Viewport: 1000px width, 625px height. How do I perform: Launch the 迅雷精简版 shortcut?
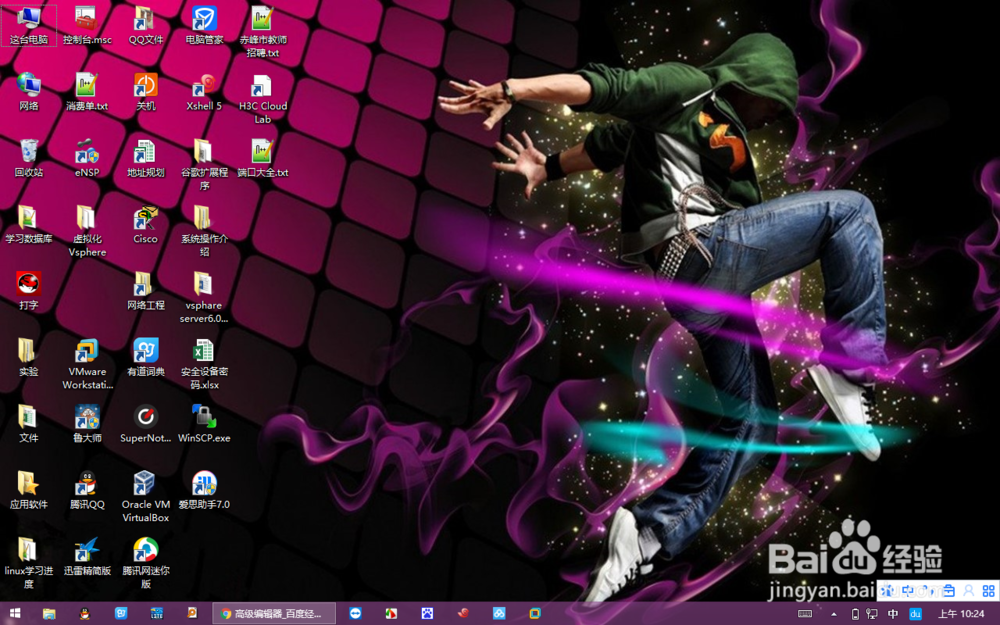click(x=87, y=556)
